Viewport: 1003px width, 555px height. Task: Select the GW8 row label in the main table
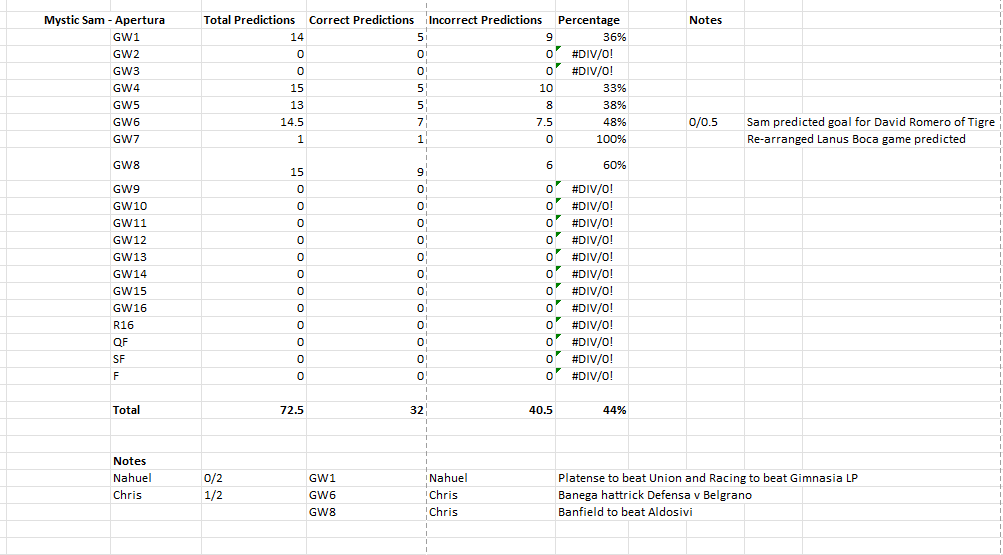(x=126, y=165)
